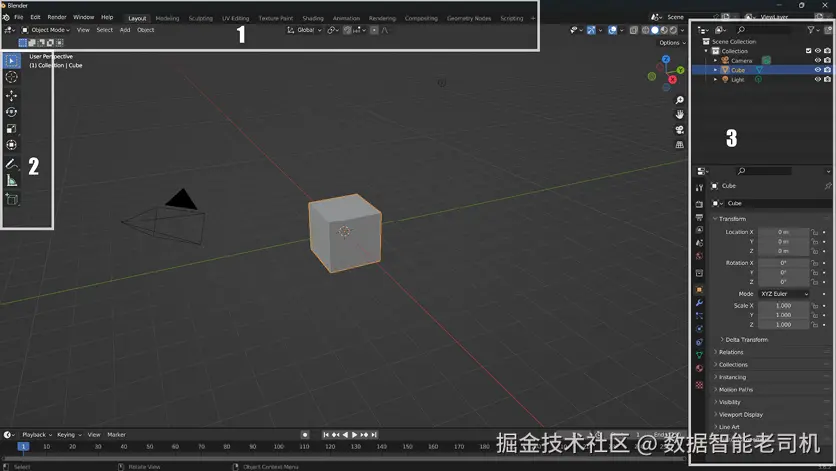Switch to the Shading workspace tab
836x471 pixels.
313,18
